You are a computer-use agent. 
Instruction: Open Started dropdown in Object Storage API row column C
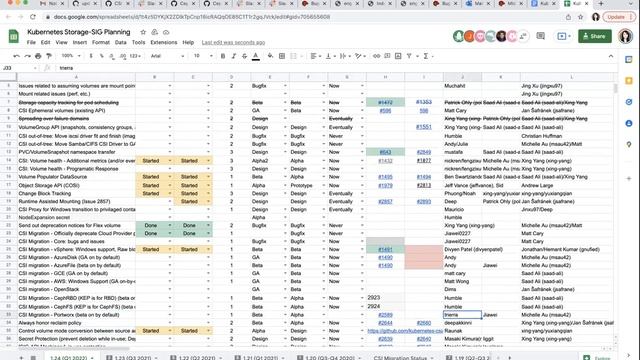(208, 185)
